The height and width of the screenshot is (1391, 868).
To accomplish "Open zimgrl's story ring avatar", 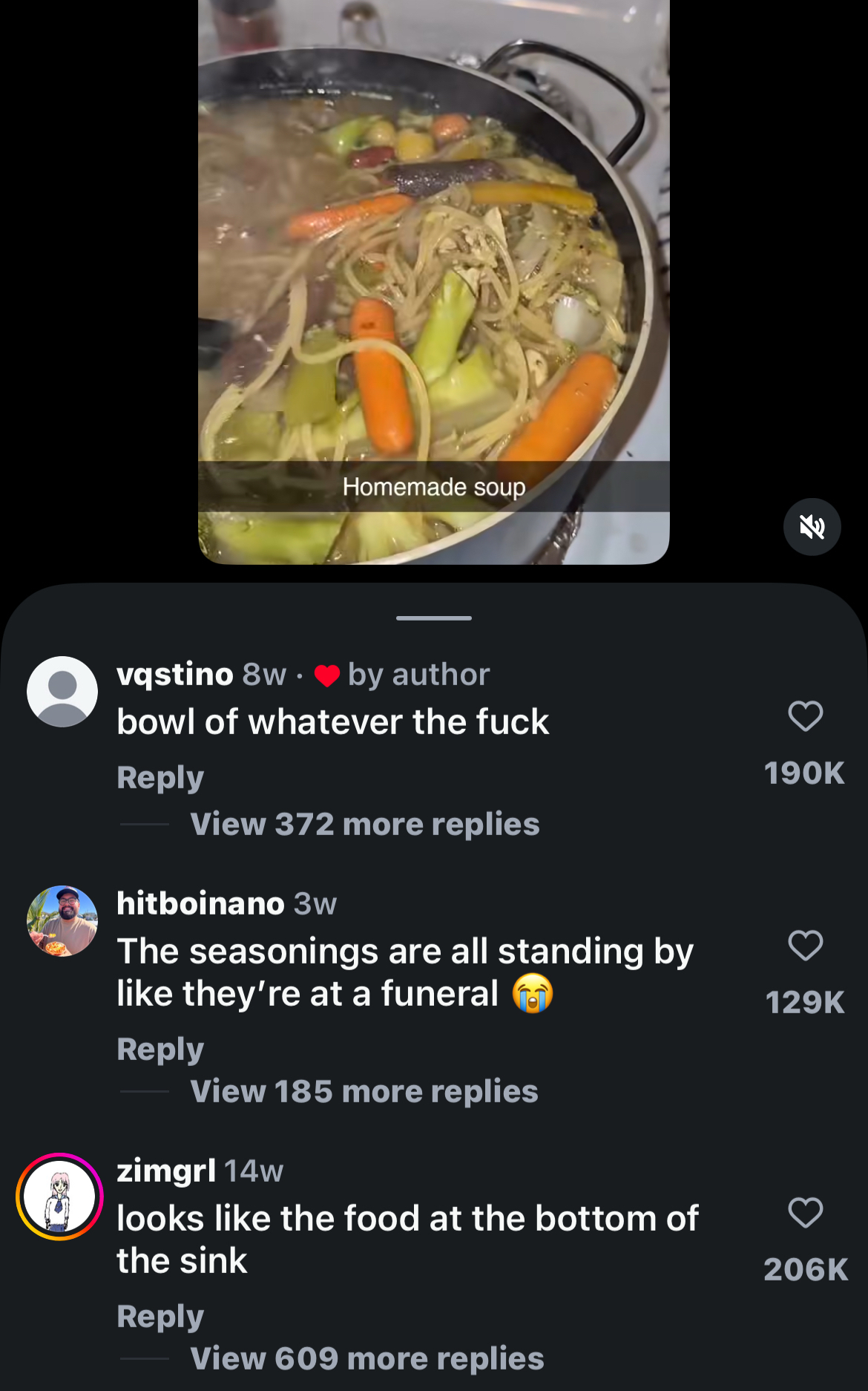I will [60, 1196].
